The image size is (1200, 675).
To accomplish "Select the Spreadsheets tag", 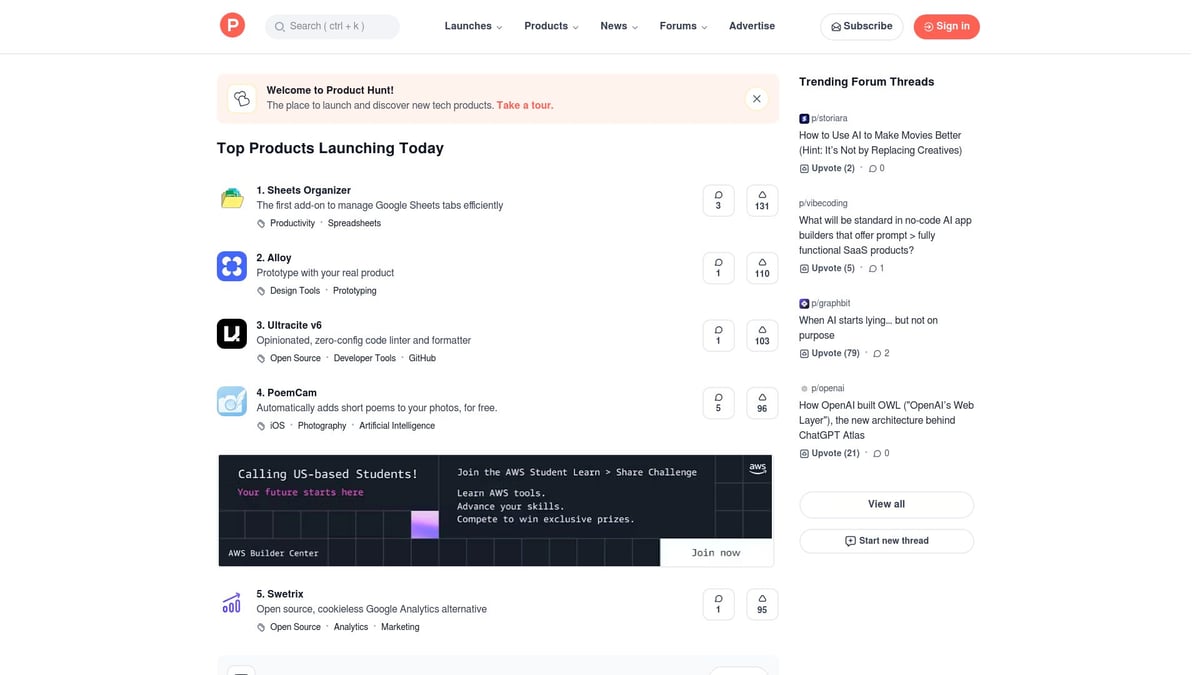I will (354, 223).
